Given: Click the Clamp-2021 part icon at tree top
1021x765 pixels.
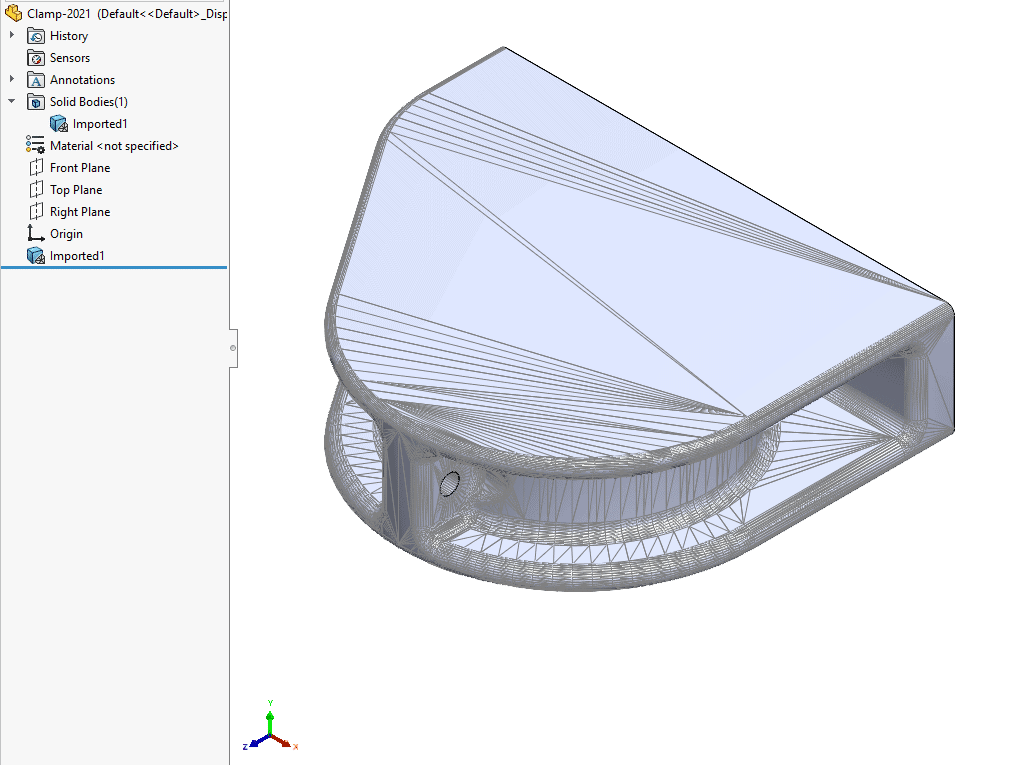Looking at the screenshot, I should coord(13,13).
